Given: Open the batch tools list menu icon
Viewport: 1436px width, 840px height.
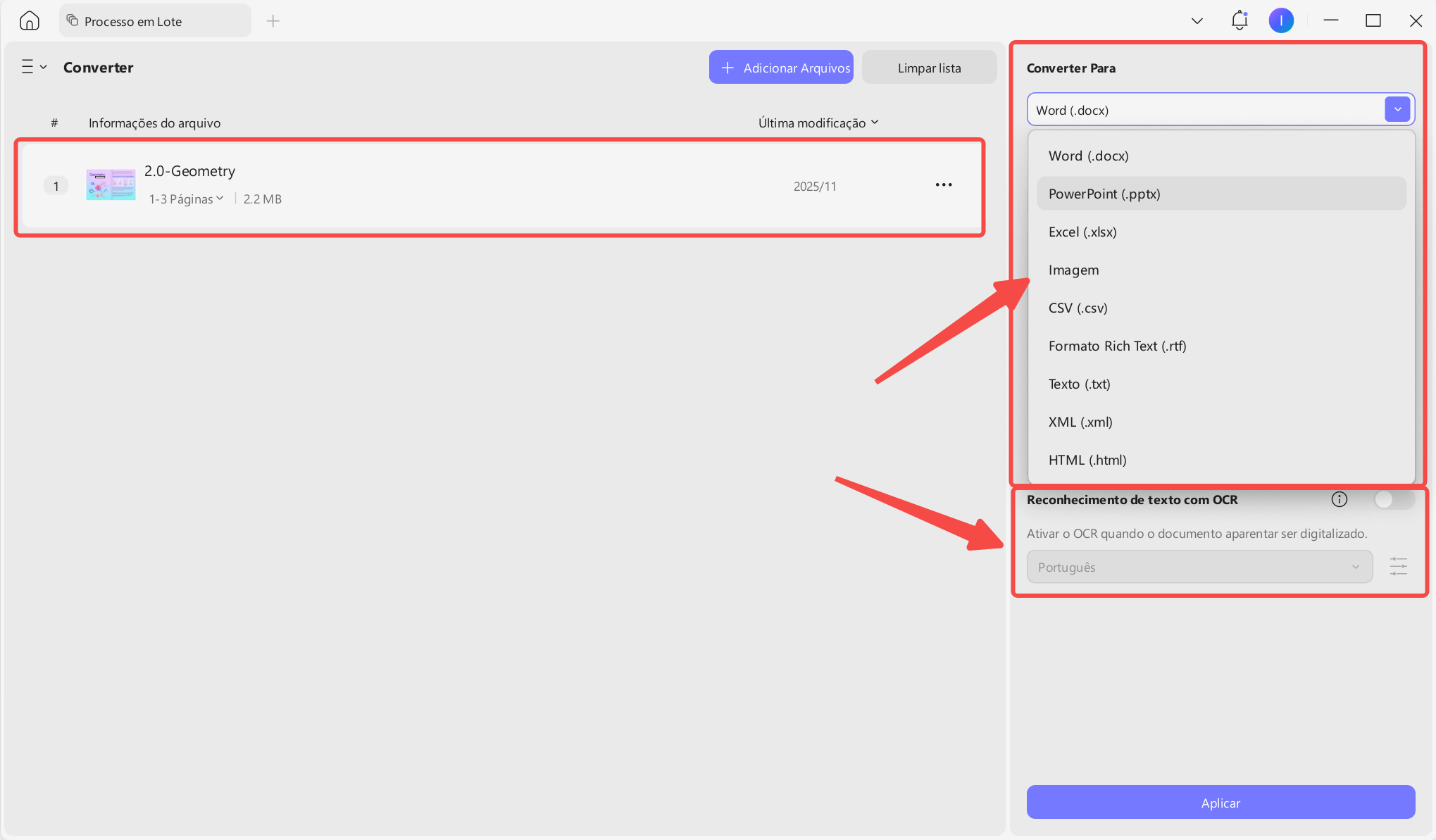Looking at the screenshot, I should 34,67.
